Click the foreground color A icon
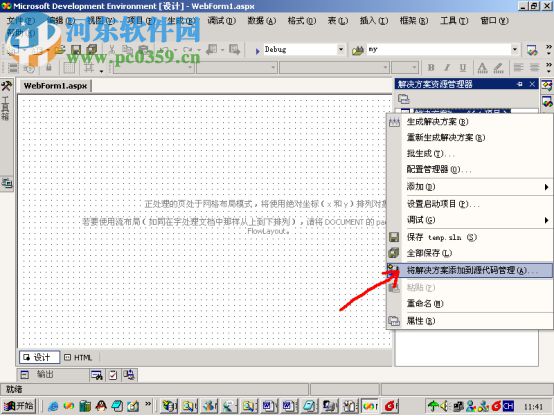 point(482,67)
